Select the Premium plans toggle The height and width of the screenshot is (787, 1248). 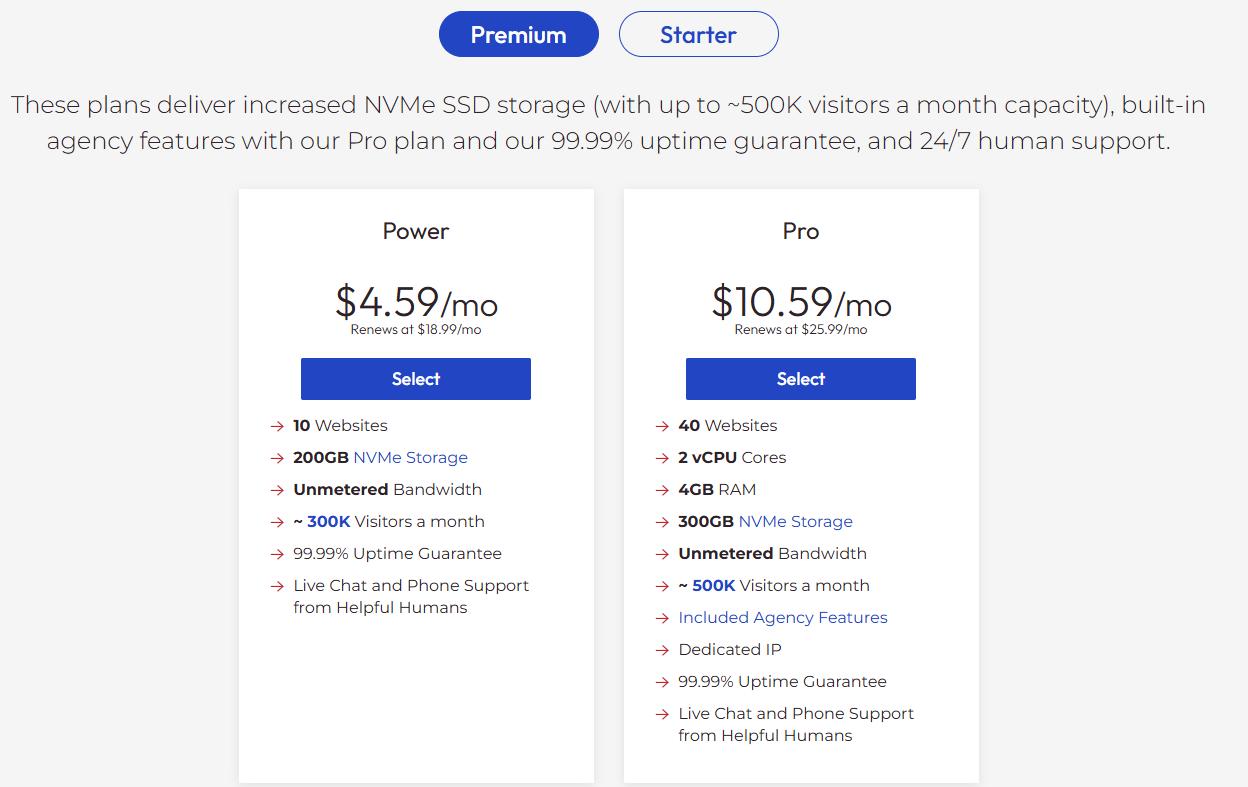(518, 34)
